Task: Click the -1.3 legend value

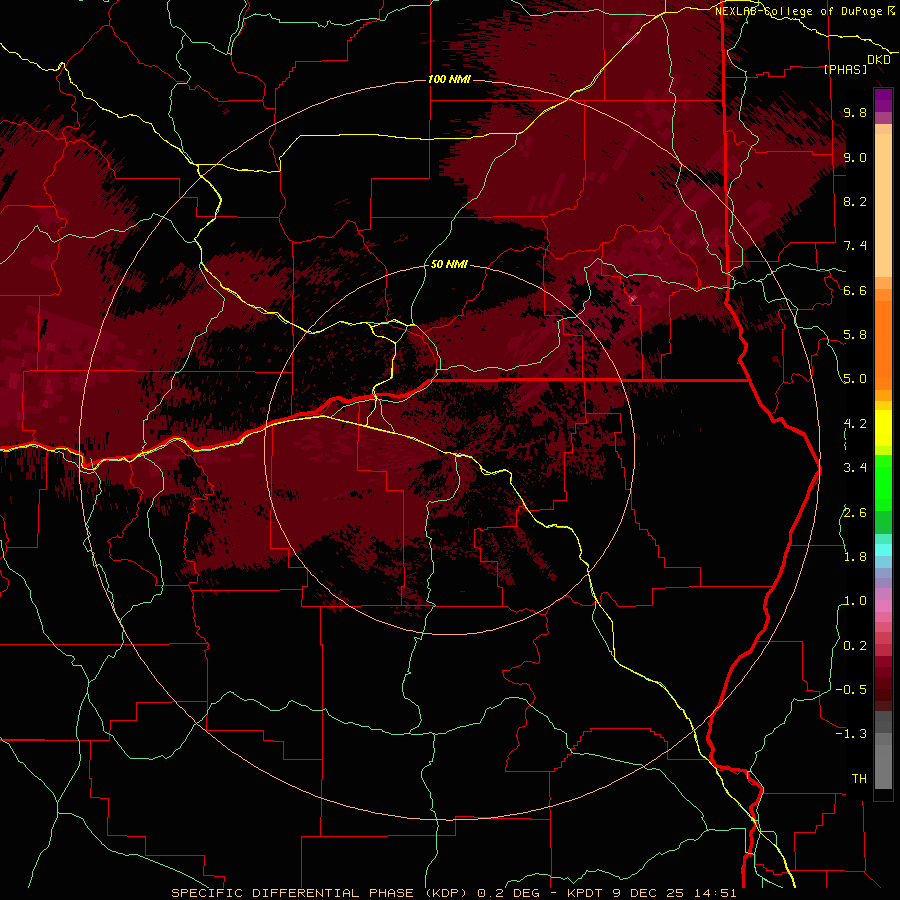Action: point(851,734)
